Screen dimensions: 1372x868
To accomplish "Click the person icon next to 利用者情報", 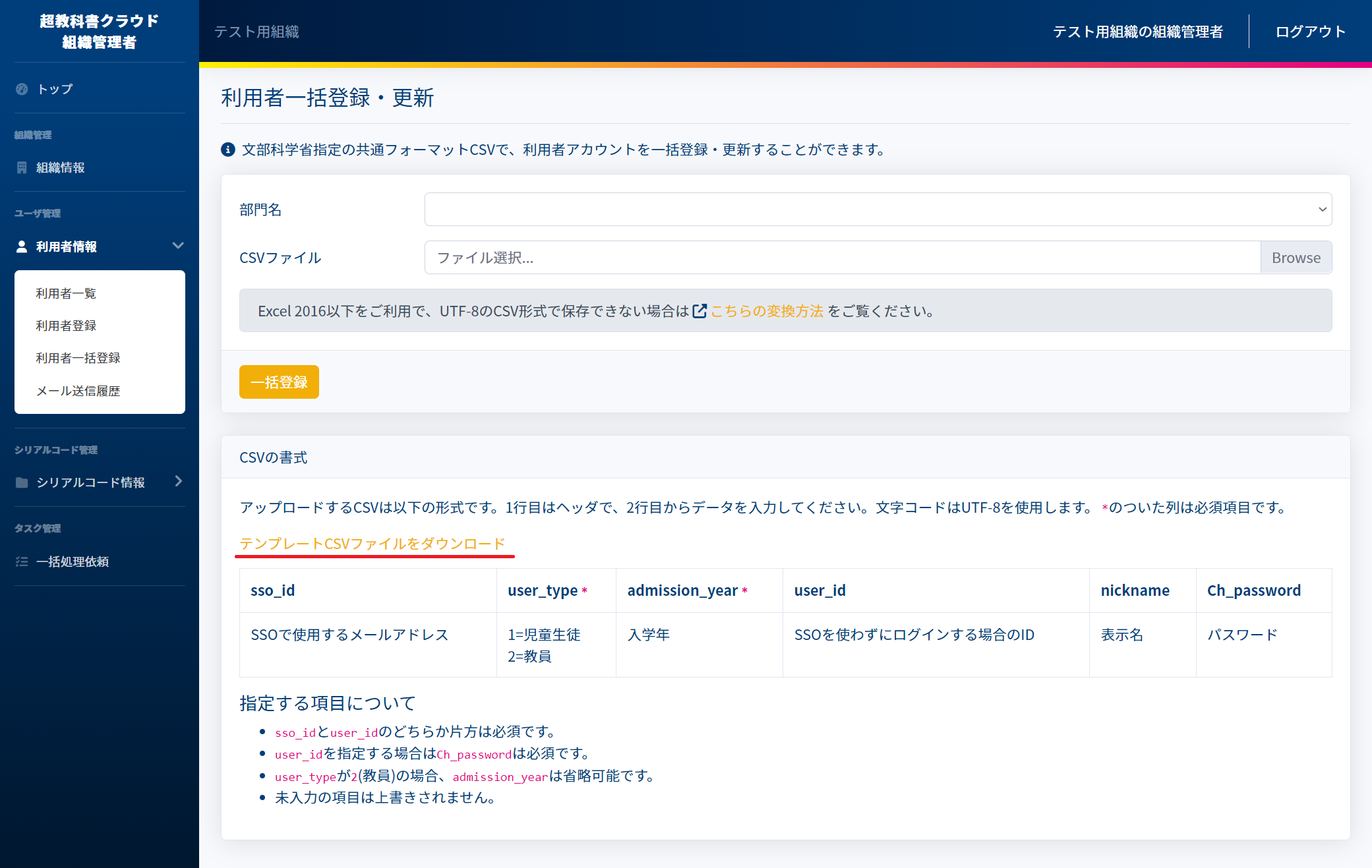I will click(x=22, y=246).
